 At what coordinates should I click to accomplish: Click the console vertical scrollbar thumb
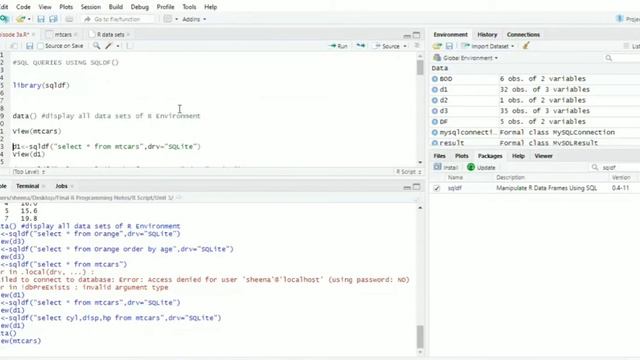click(x=420, y=336)
